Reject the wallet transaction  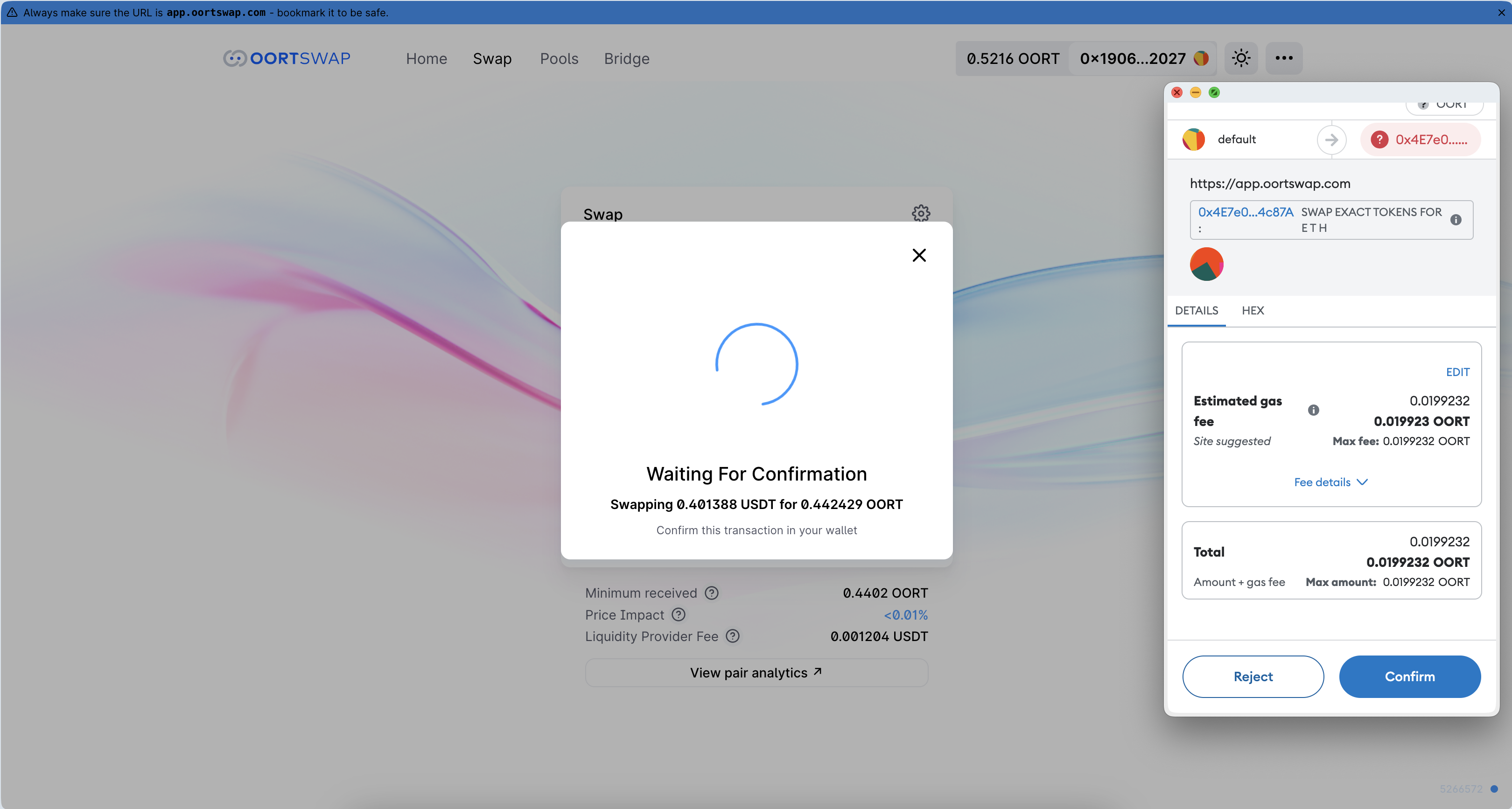pyautogui.click(x=1253, y=676)
